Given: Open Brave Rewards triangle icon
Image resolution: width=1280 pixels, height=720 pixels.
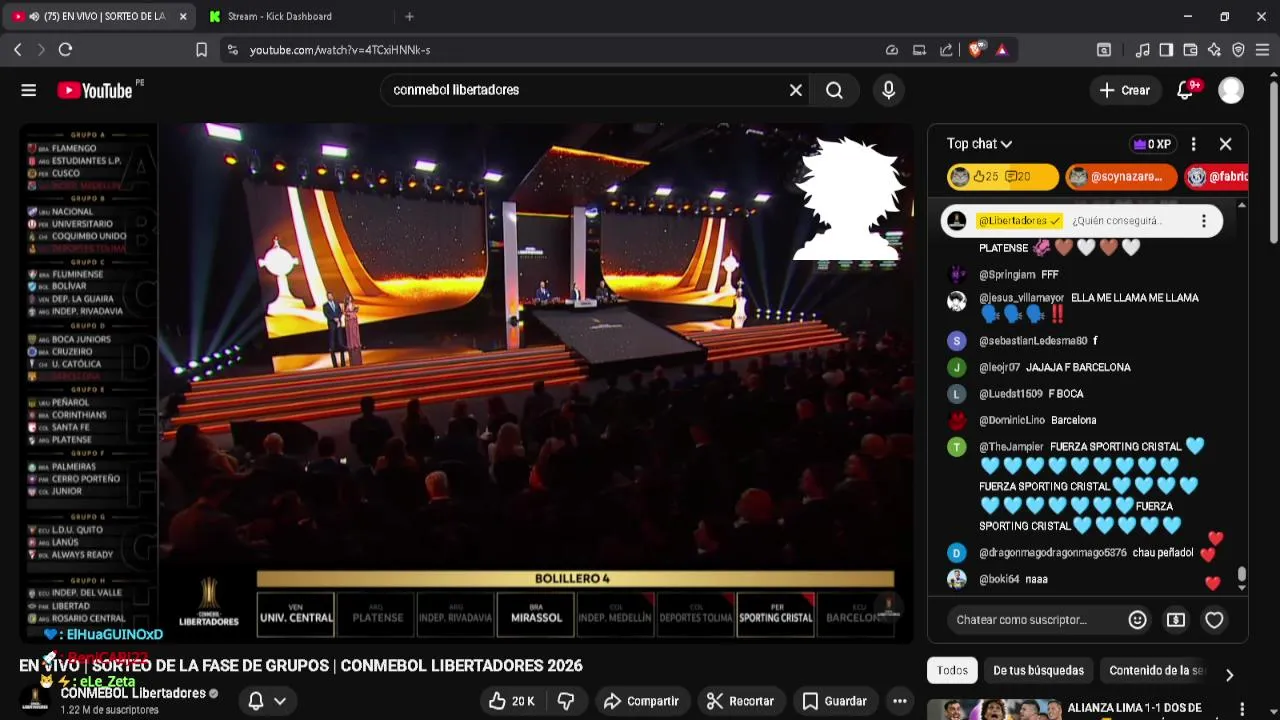Looking at the screenshot, I should pos(1001,49).
